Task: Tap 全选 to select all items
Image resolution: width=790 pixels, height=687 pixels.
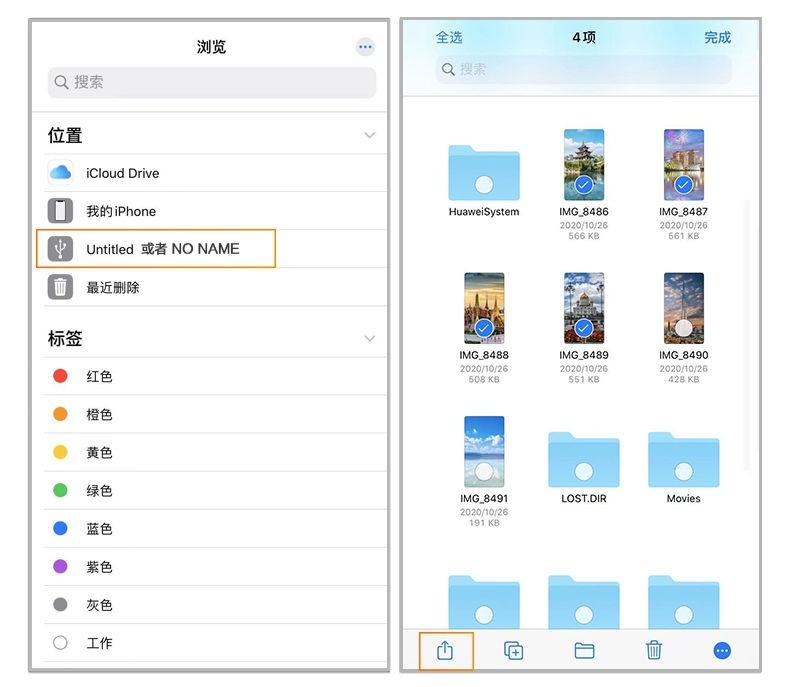Action: coord(449,37)
